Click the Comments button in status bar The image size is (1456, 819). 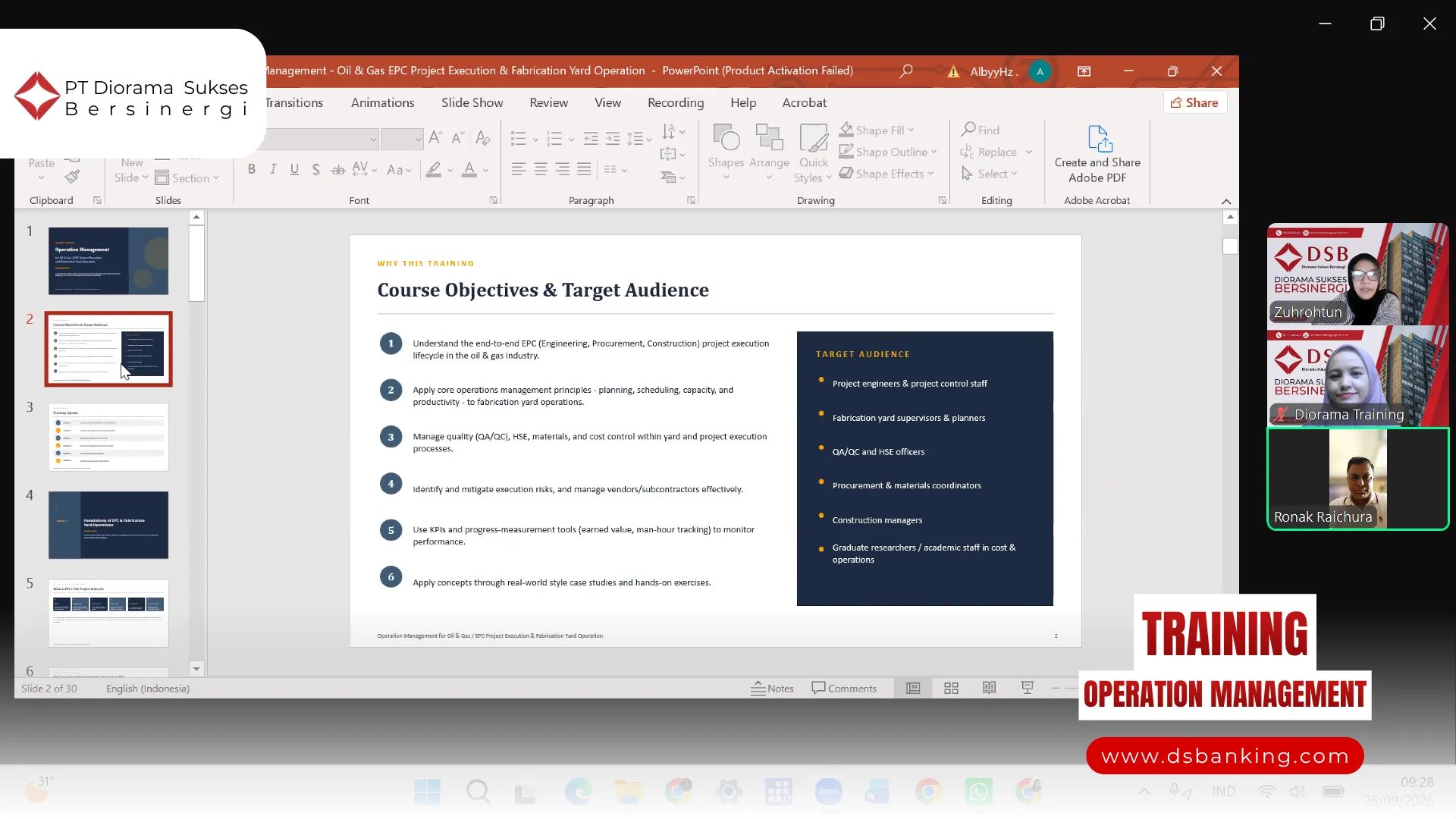(x=844, y=689)
